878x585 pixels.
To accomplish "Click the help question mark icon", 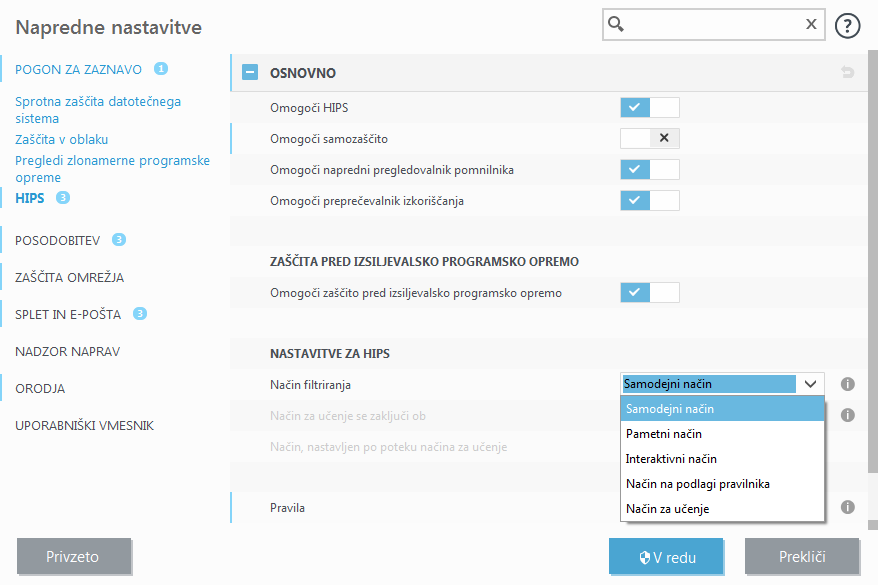I will click(x=847, y=26).
